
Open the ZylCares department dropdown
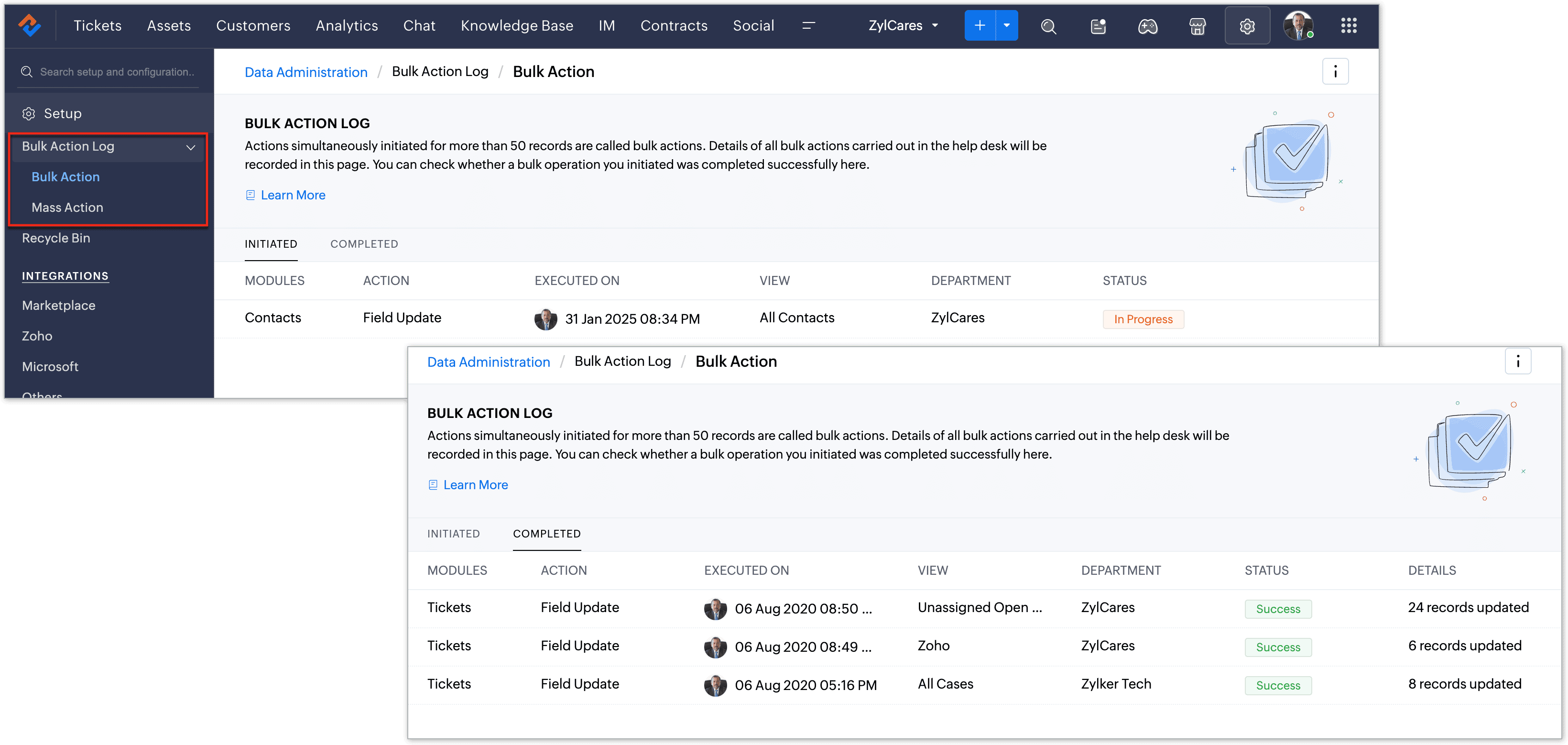click(x=904, y=25)
